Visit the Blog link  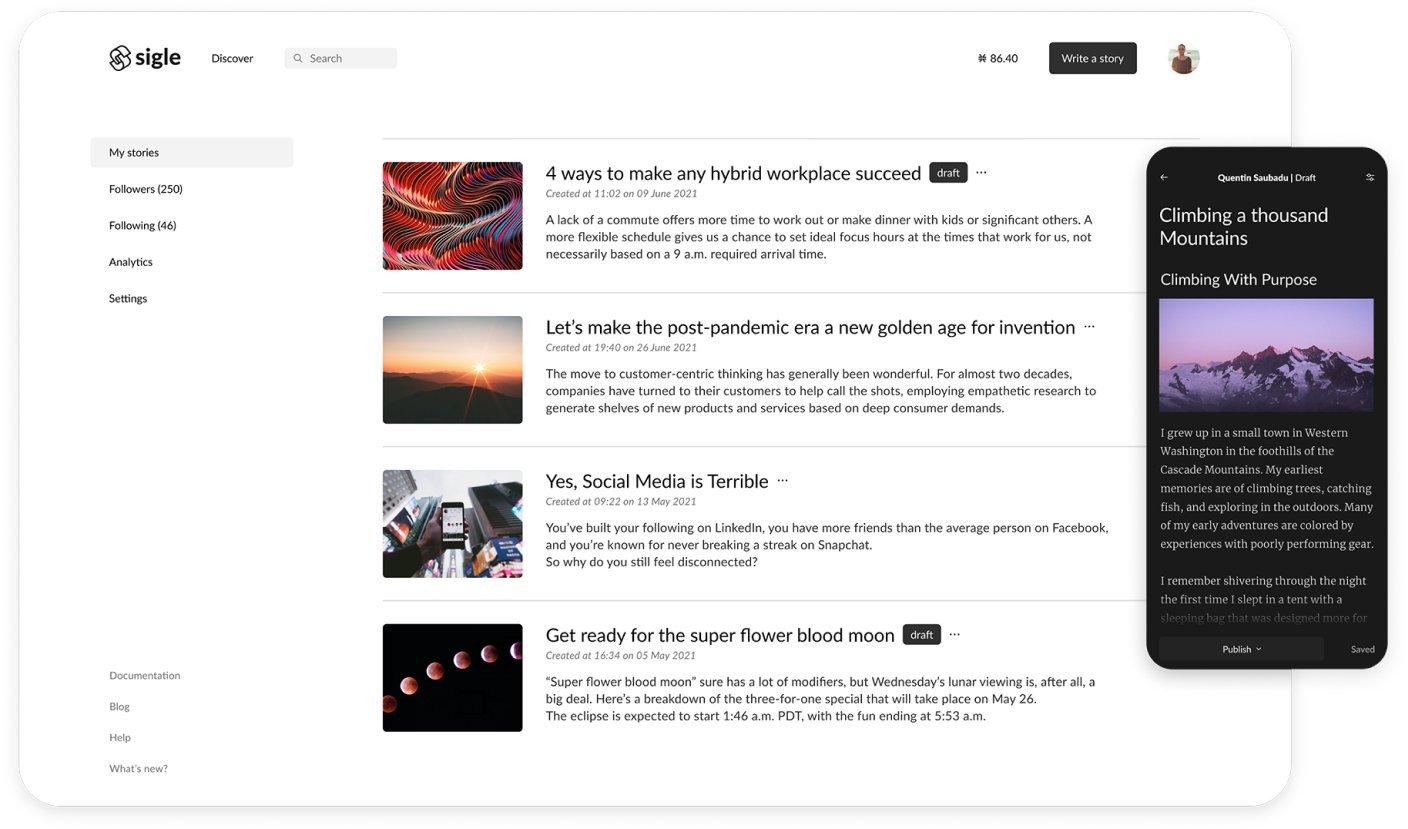tap(120, 706)
